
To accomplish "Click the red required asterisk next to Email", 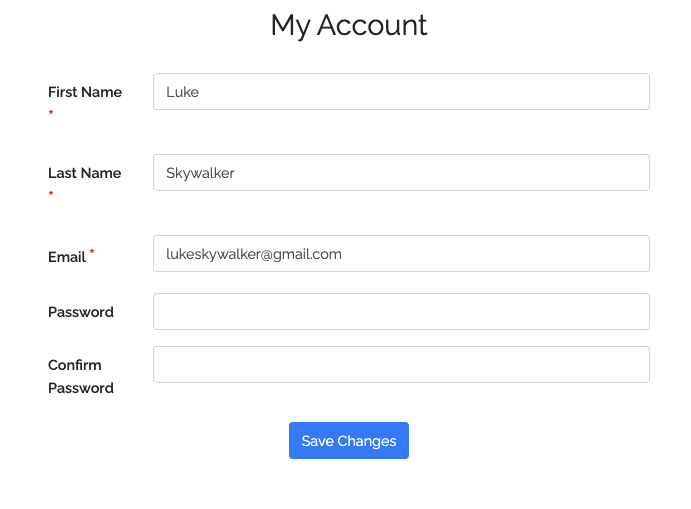I will pyautogui.click(x=92, y=252).
